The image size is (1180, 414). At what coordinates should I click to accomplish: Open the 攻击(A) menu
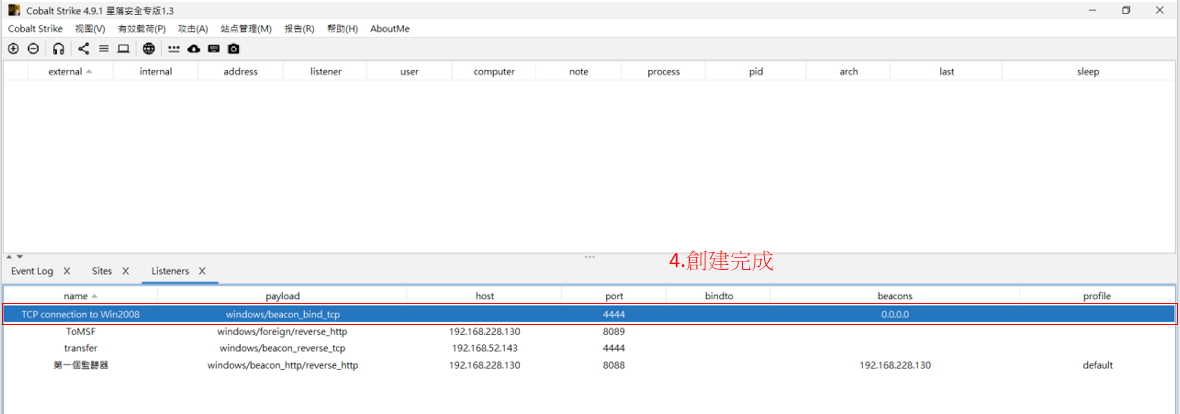coord(193,29)
